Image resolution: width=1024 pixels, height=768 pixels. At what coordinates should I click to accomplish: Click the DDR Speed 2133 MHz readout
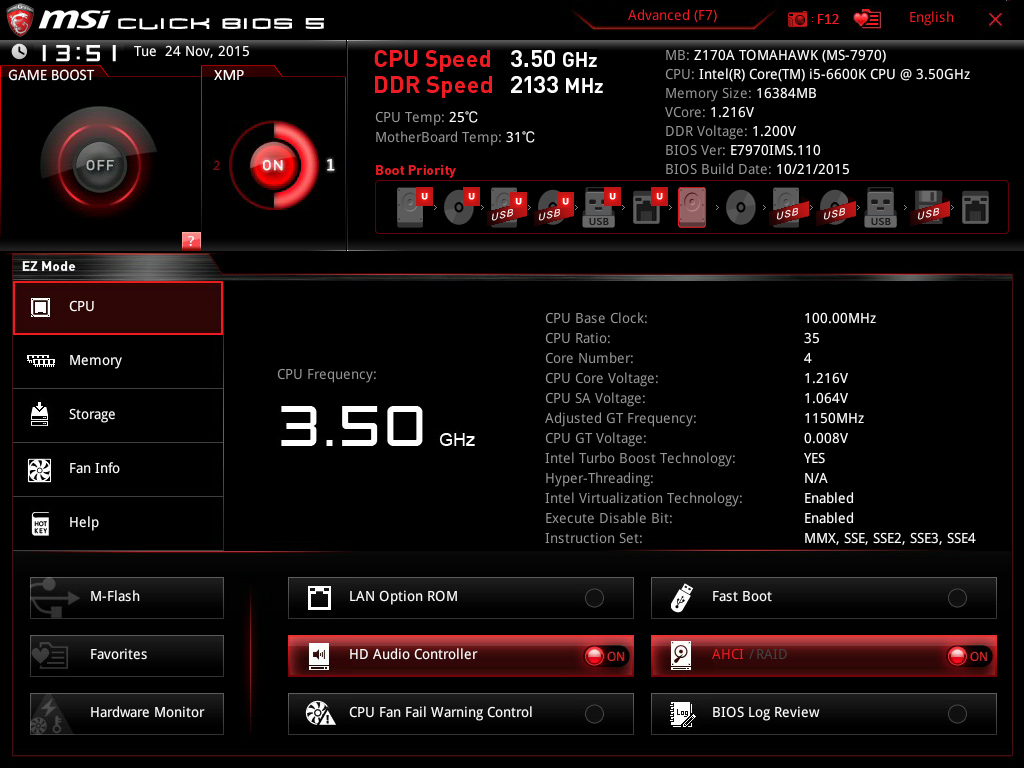pyautogui.click(x=488, y=86)
